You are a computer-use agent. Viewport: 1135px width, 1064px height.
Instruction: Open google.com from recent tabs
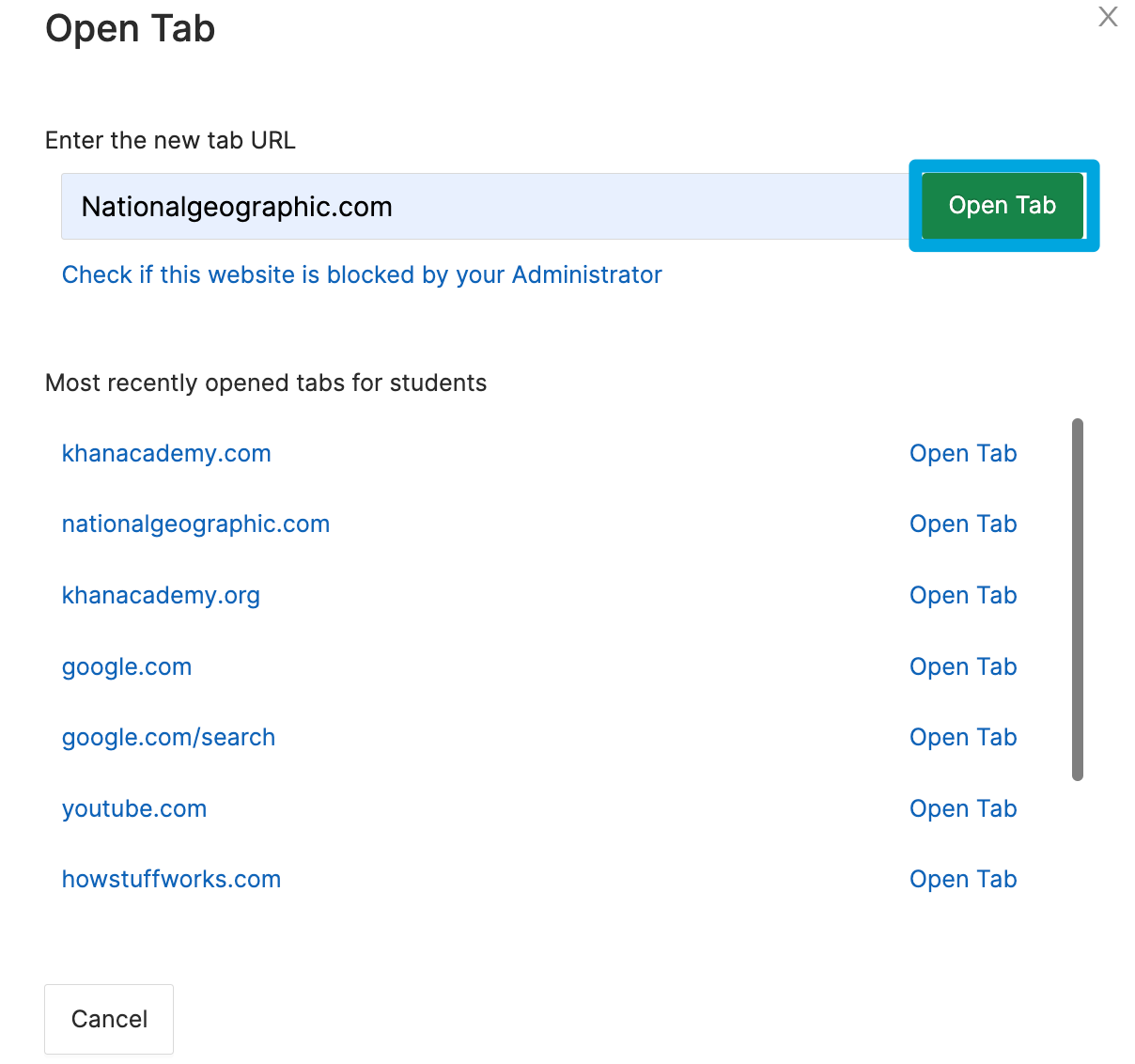(126, 666)
